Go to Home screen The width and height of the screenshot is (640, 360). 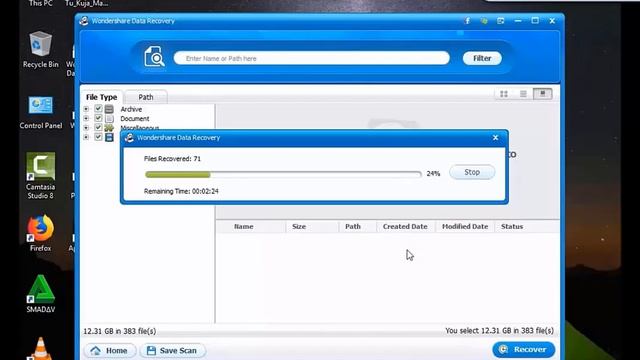pyautogui.click(x=109, y=350)
